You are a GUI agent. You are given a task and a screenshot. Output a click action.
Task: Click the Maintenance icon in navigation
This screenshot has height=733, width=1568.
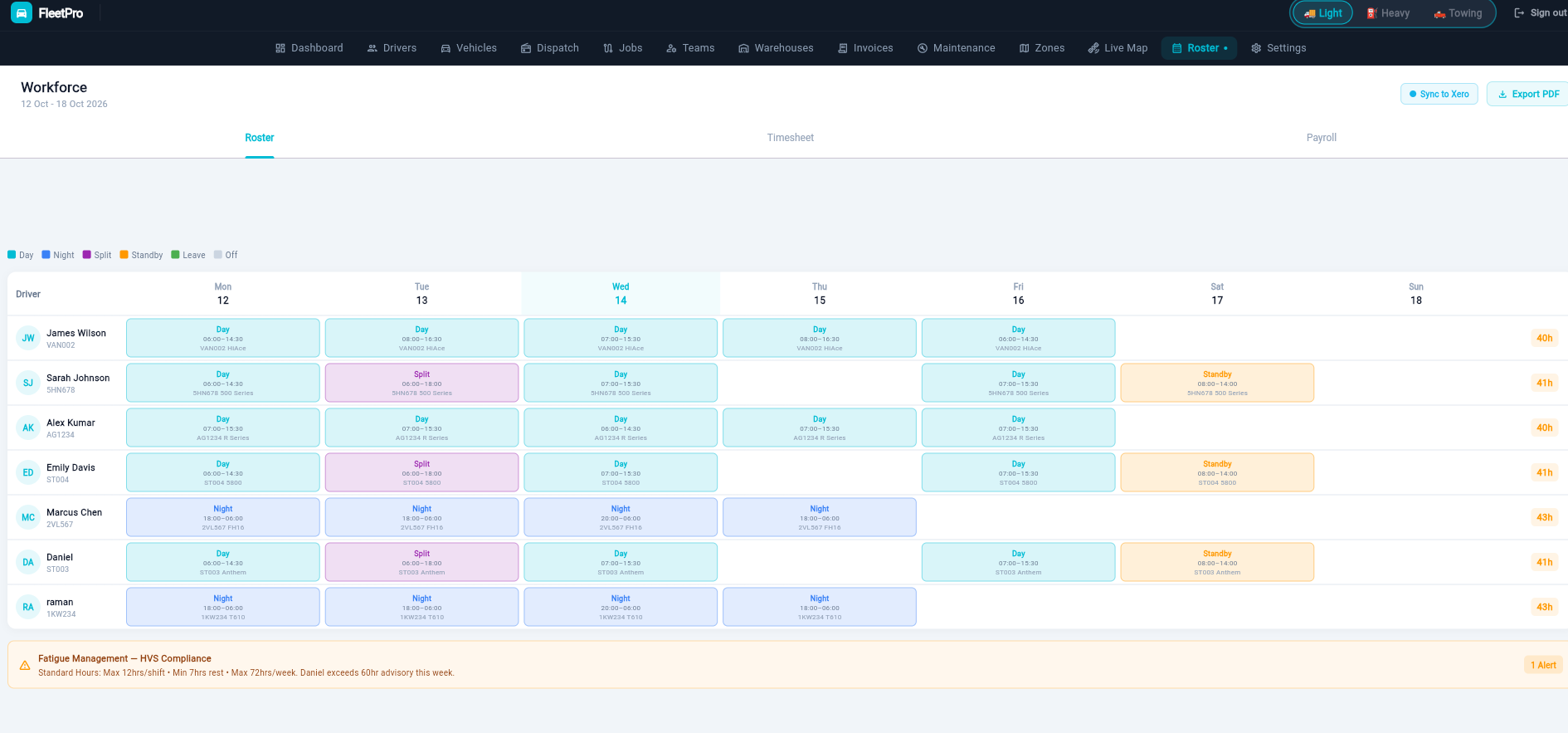(x=923, y=48)
